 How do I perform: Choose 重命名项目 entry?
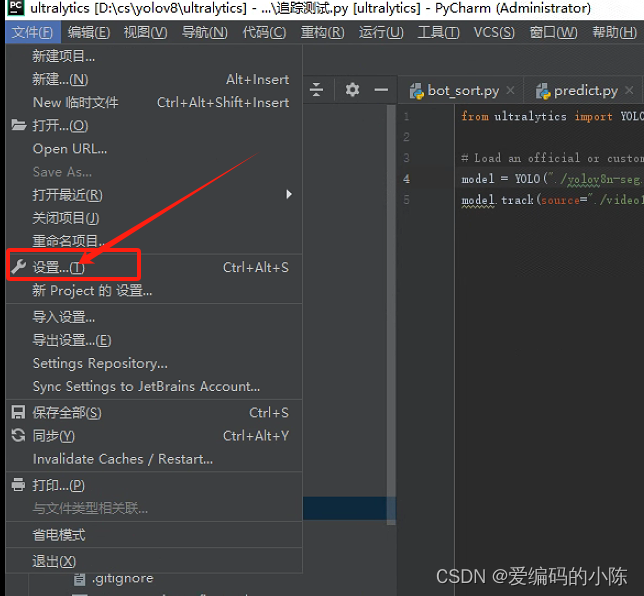(x=154, y=241)
